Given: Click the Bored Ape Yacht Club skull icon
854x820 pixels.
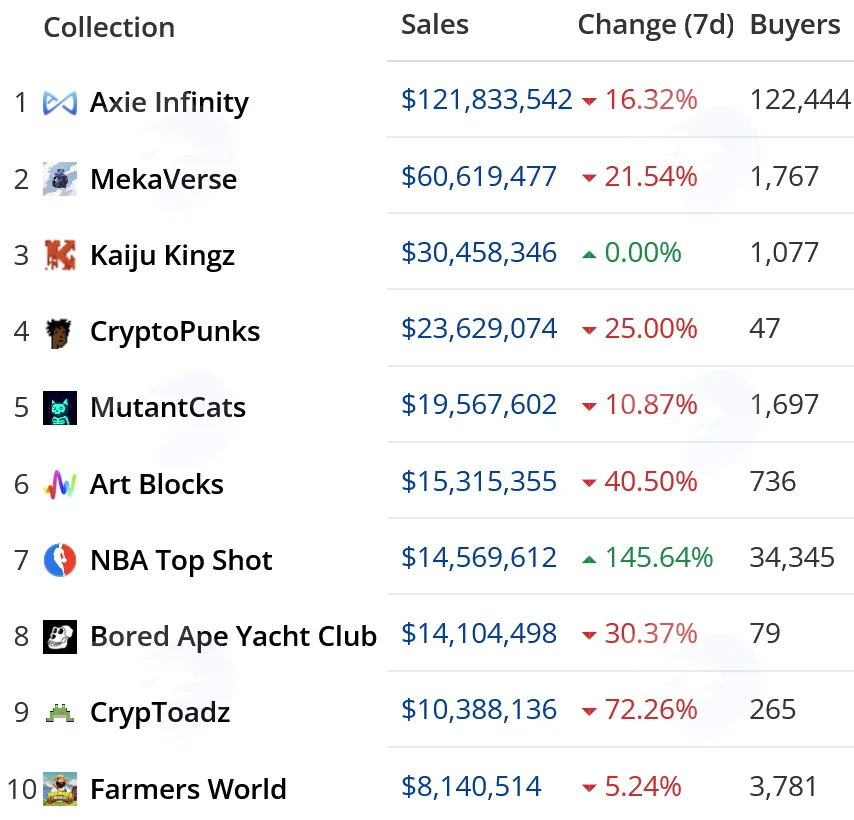Looking at the screenshot, I should pos(59,637).
